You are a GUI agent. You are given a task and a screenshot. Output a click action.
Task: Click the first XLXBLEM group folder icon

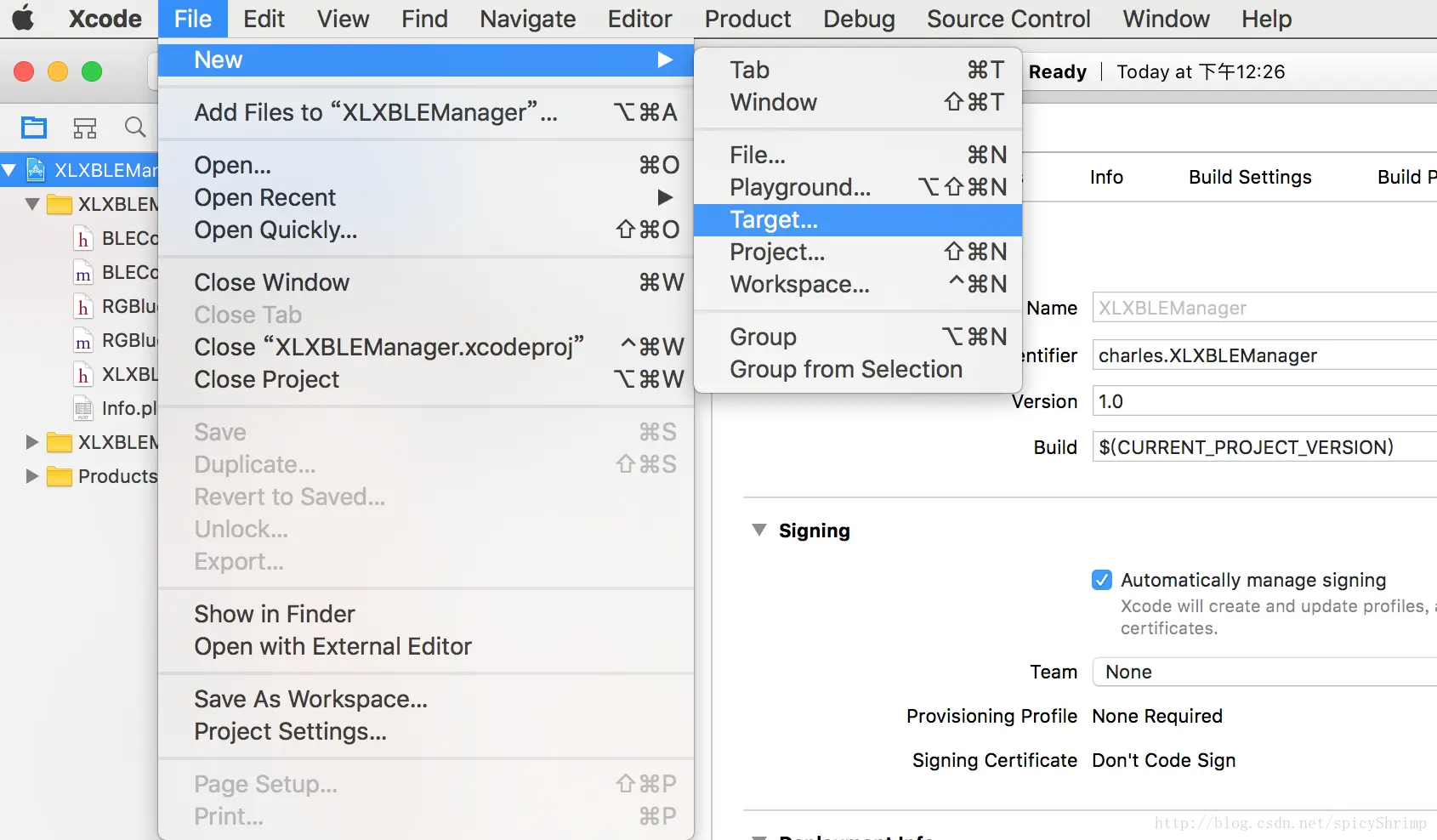pyautogui.click(x=60, y=204)
